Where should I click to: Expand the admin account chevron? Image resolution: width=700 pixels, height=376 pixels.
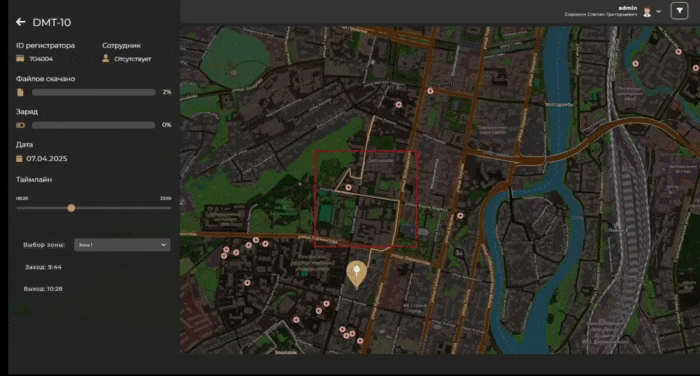point(658,12)
